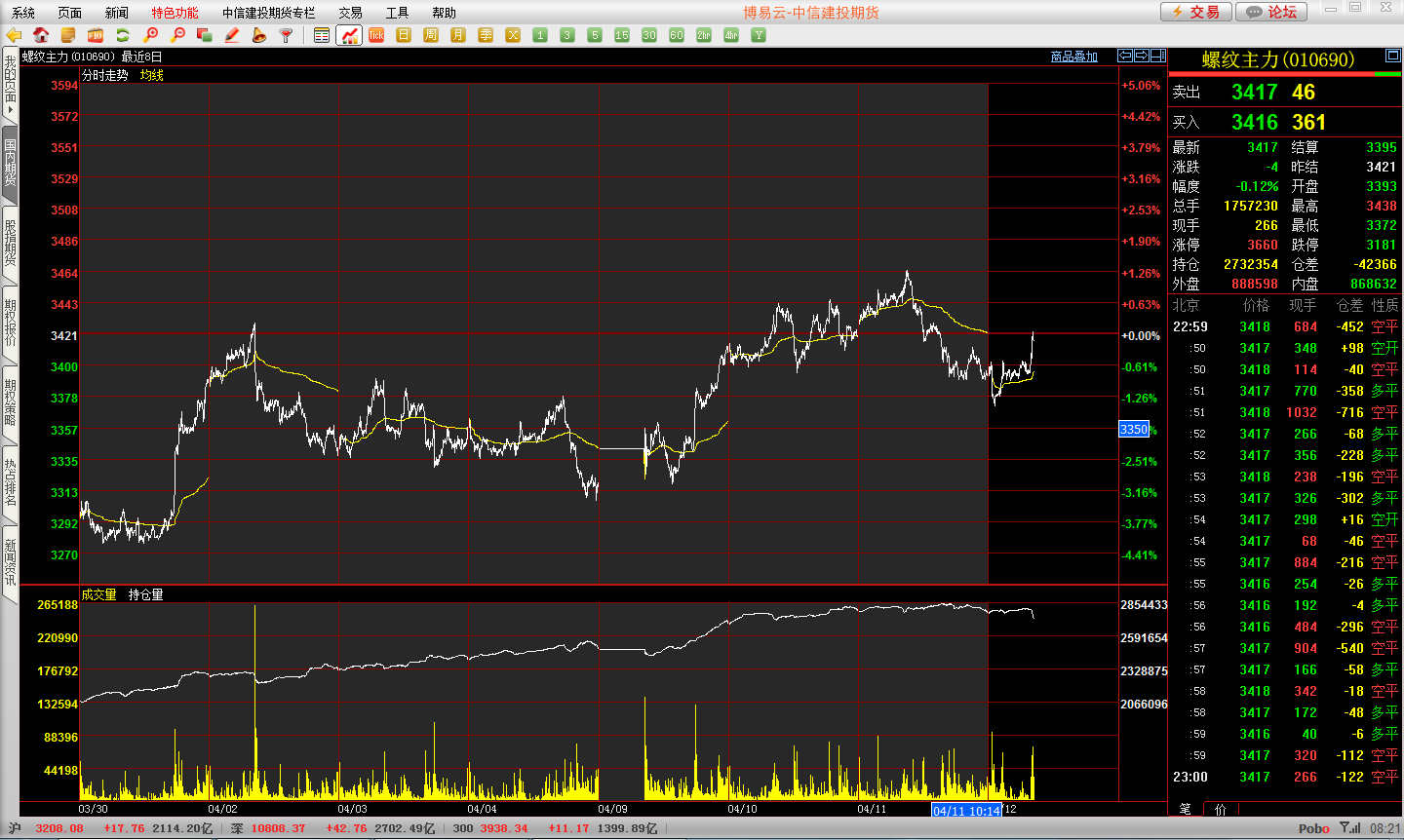The height and width of the screenshot is (840, 1404).
Task: Go to previous contract with left arrow
Action: coord(1125,56)
